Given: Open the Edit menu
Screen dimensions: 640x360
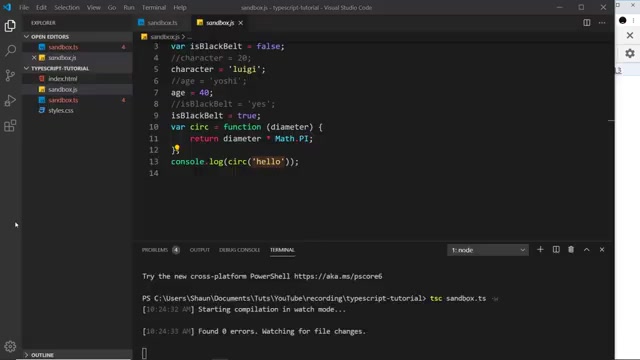Looking at the screenshot, I should pyautogui.click(x=41, y=7).
